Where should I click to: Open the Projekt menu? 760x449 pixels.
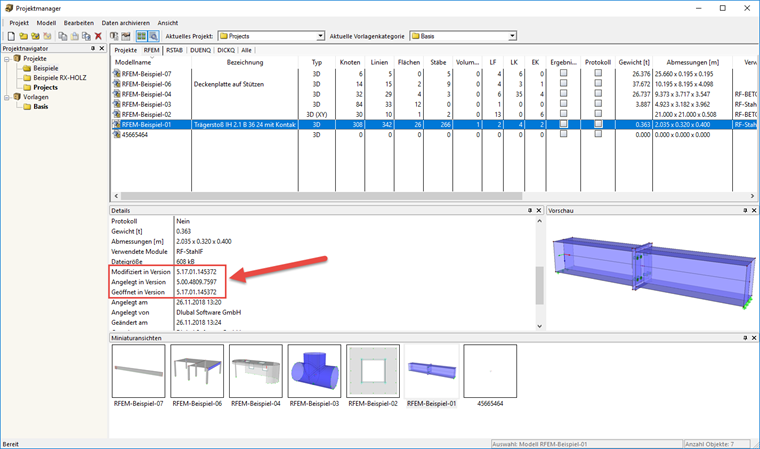pos(19,23)
